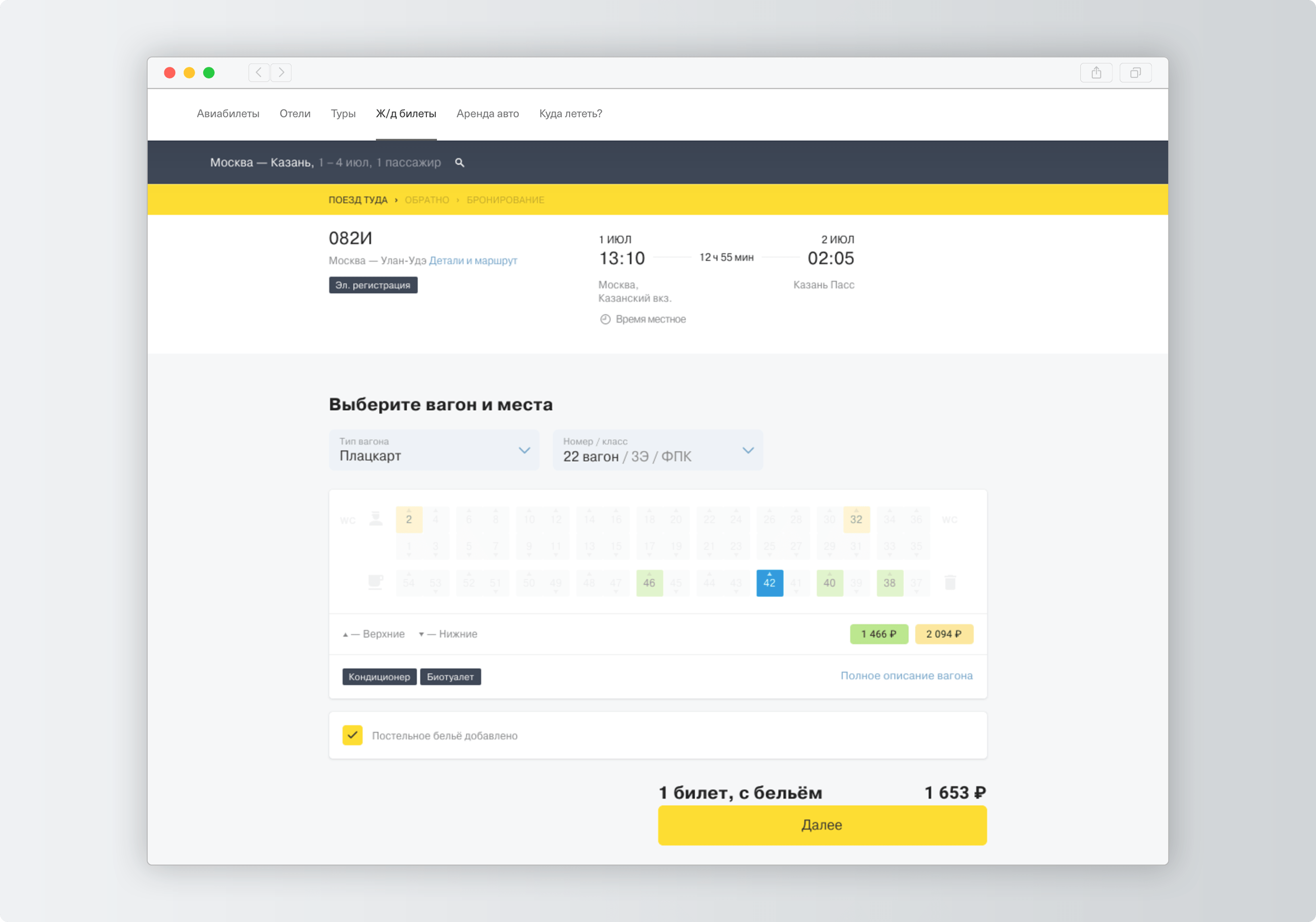1316x922 pixels.
Task: Click the ПОЕЗД ТУДА breadcrumb step
Action: tap(358, 200)
